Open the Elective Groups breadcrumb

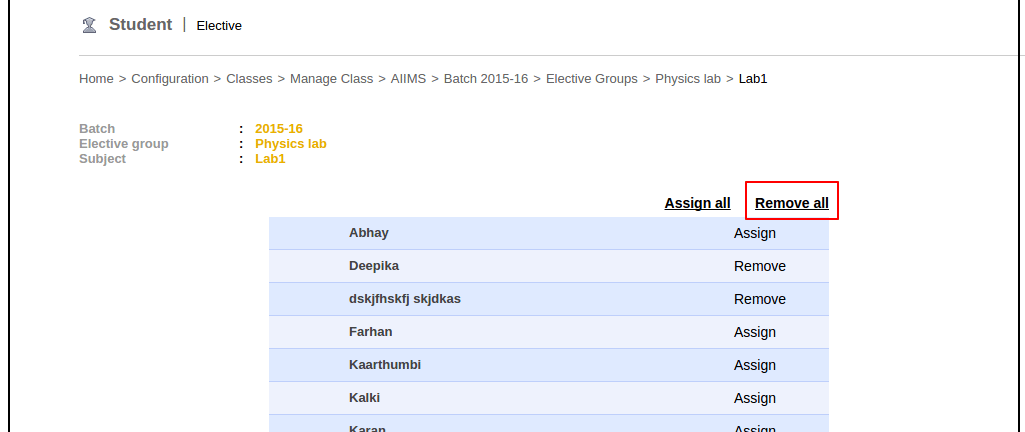[x=592, y=78]
